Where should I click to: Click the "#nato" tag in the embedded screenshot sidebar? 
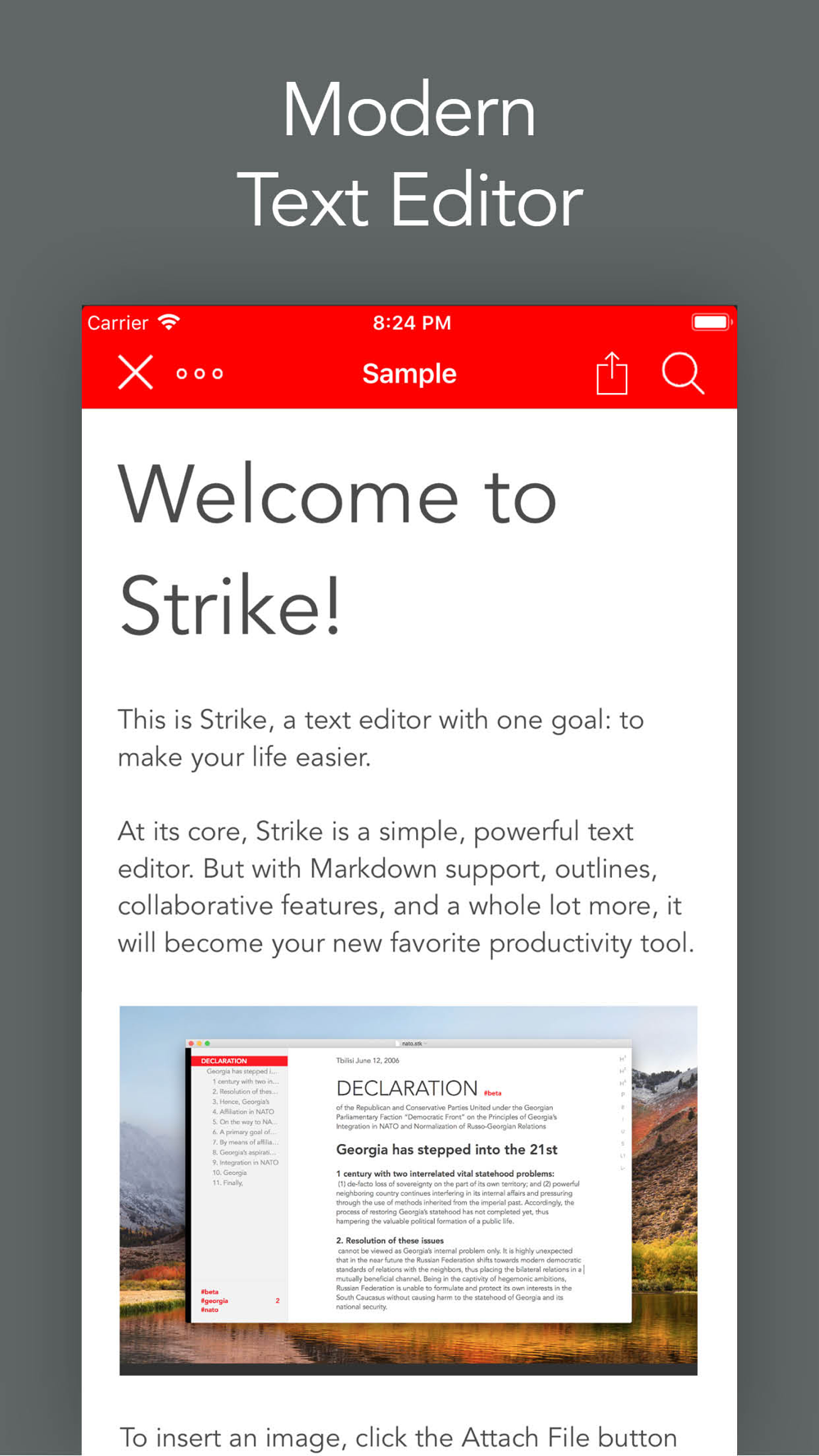210,1310
